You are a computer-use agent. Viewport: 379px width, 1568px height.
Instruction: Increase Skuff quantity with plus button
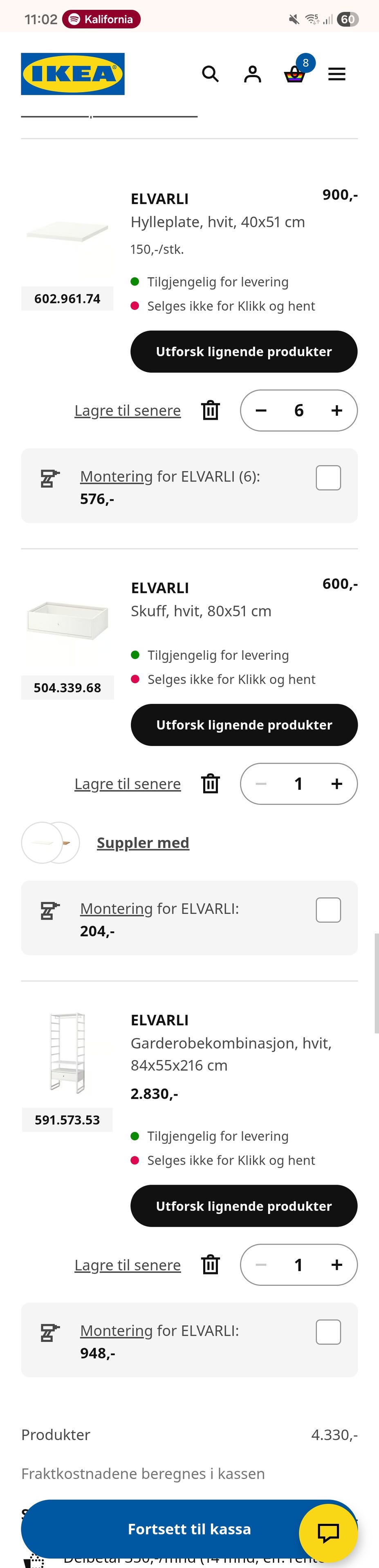[x=336, y=784]
